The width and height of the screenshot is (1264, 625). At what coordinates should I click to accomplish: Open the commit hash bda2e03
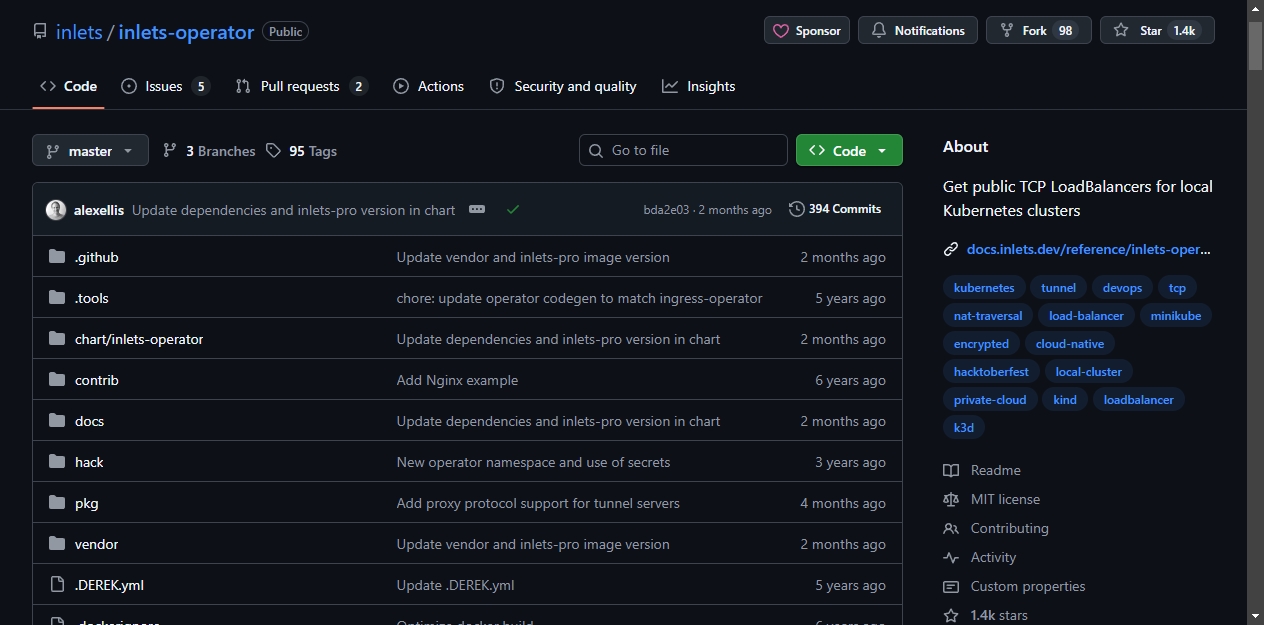666,210
